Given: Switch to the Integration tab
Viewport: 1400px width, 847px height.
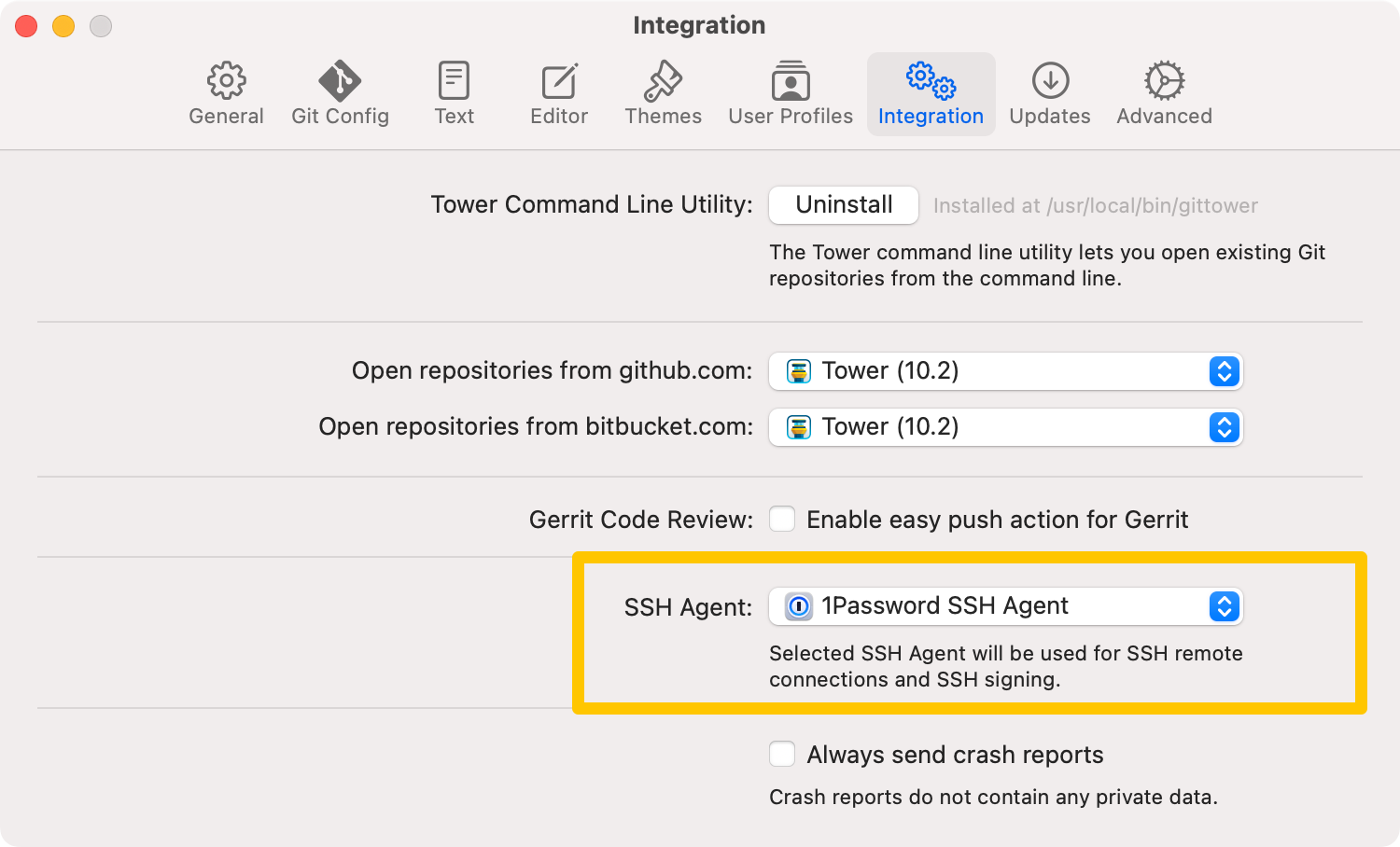Looking at the screenshot, I should tap(931, 93).
